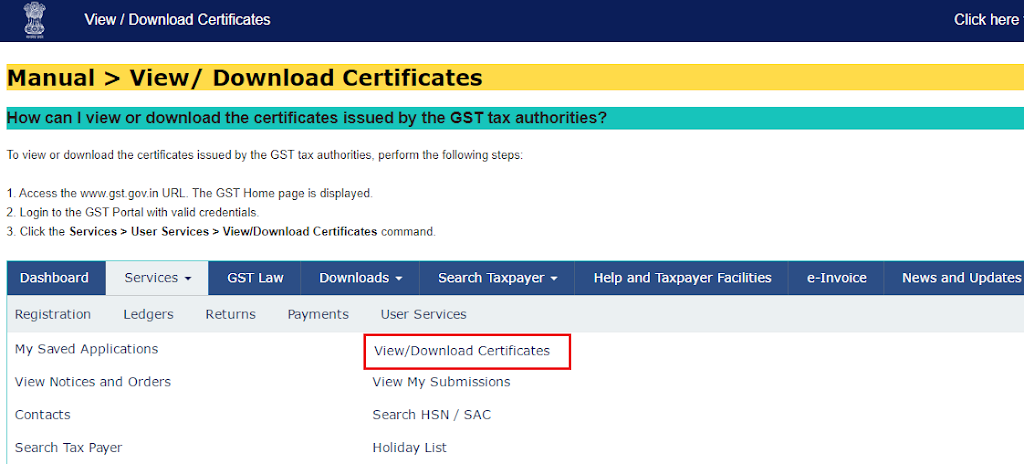This screenshot has width=1024, height=464.
Task: Expand the Services dropdown menu
Action: 157,278
